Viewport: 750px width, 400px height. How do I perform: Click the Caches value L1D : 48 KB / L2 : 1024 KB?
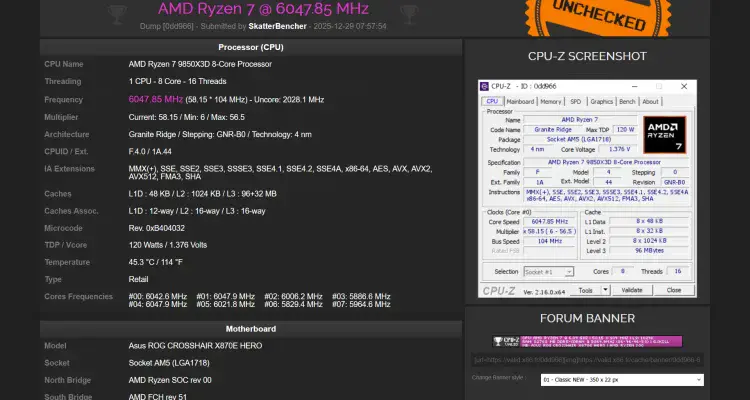click(202, 194)
